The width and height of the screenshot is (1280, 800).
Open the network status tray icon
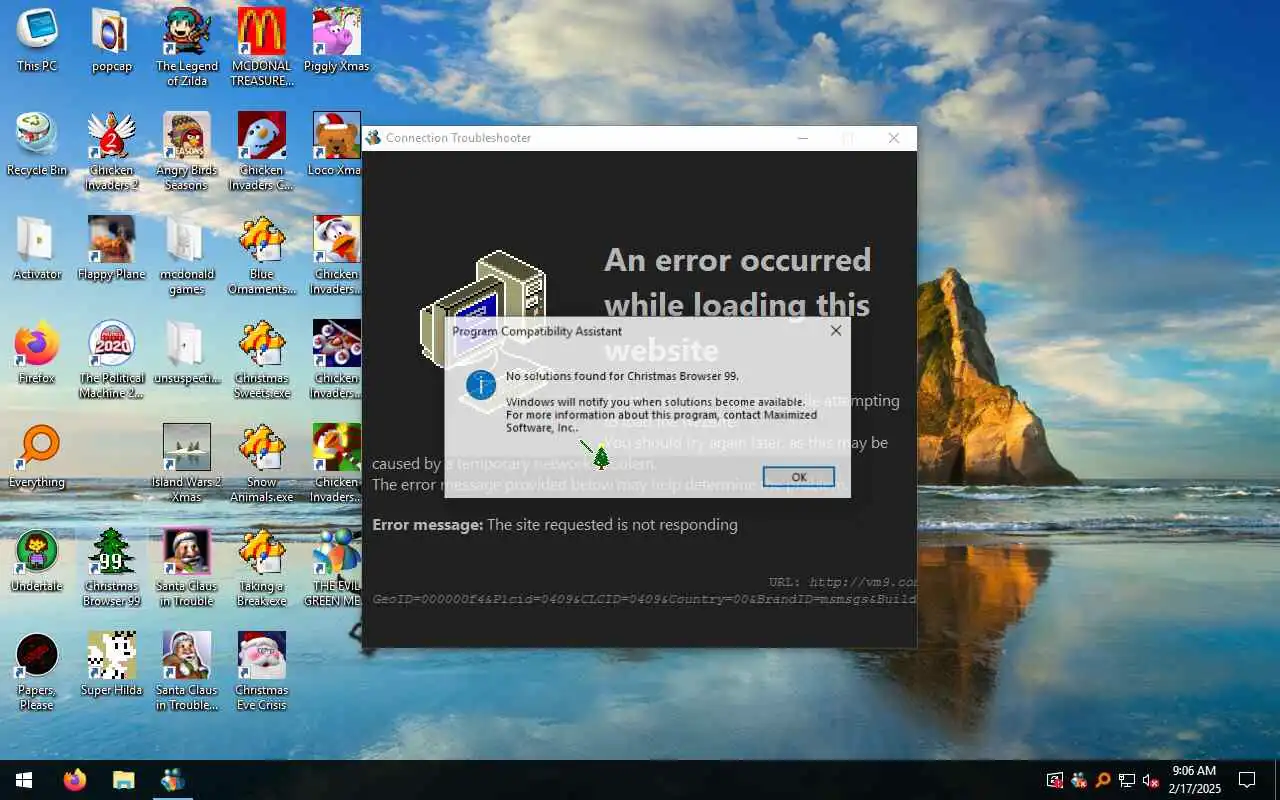pos(1127,780)
